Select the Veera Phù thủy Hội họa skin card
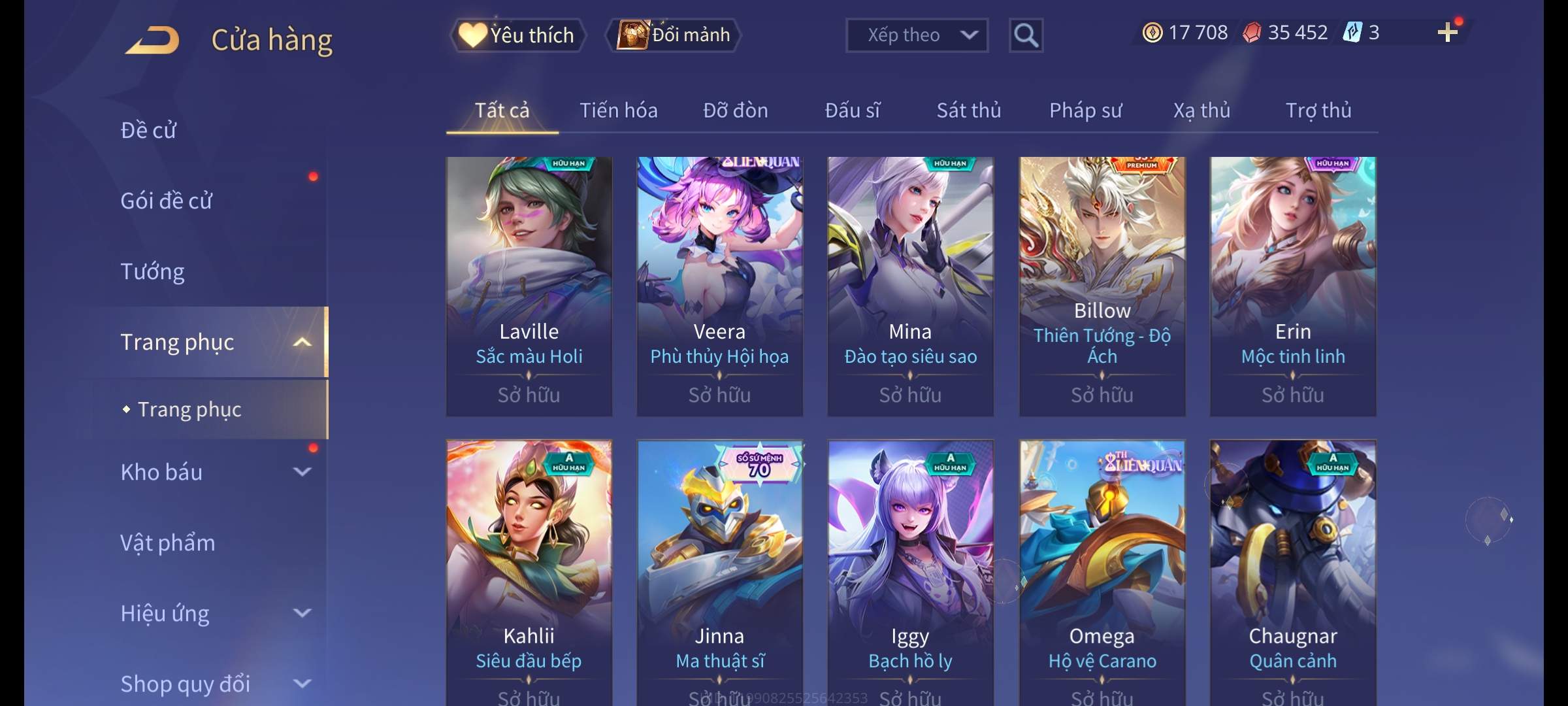This screenshot has height=706, width=1568. pyautogui.click(x=719, y=286)
